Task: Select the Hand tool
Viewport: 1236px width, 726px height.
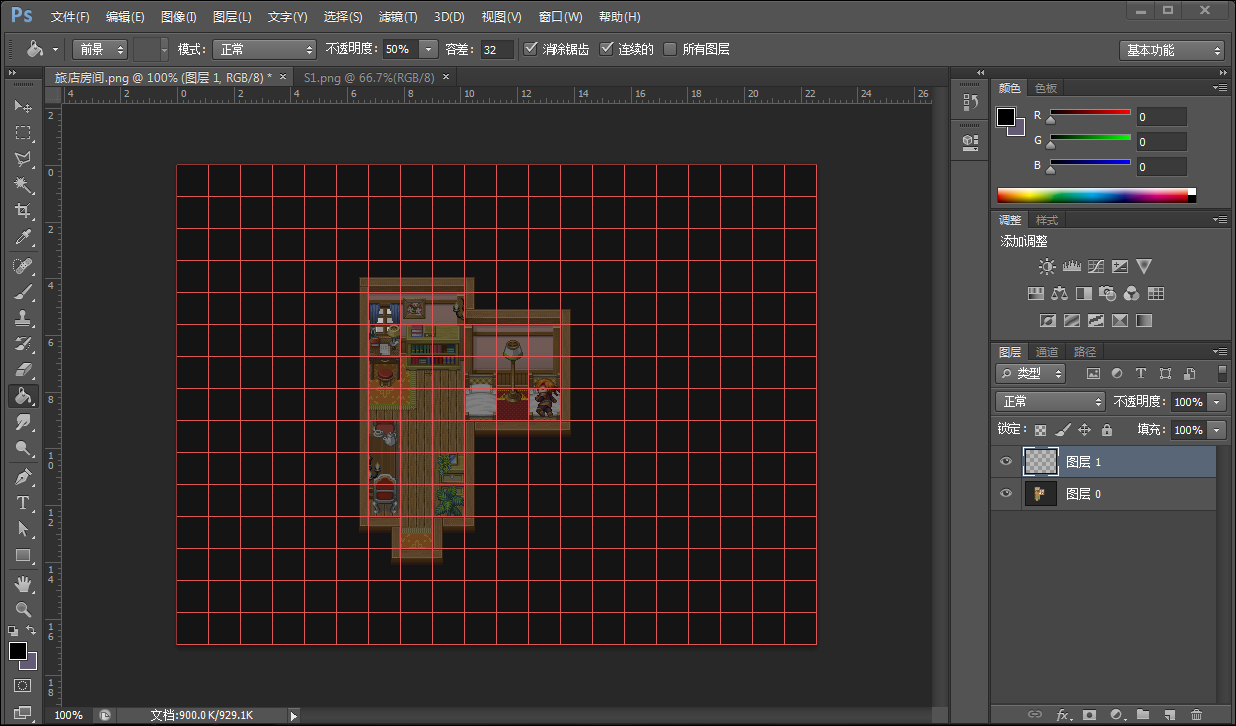Action: coord(22,583)
